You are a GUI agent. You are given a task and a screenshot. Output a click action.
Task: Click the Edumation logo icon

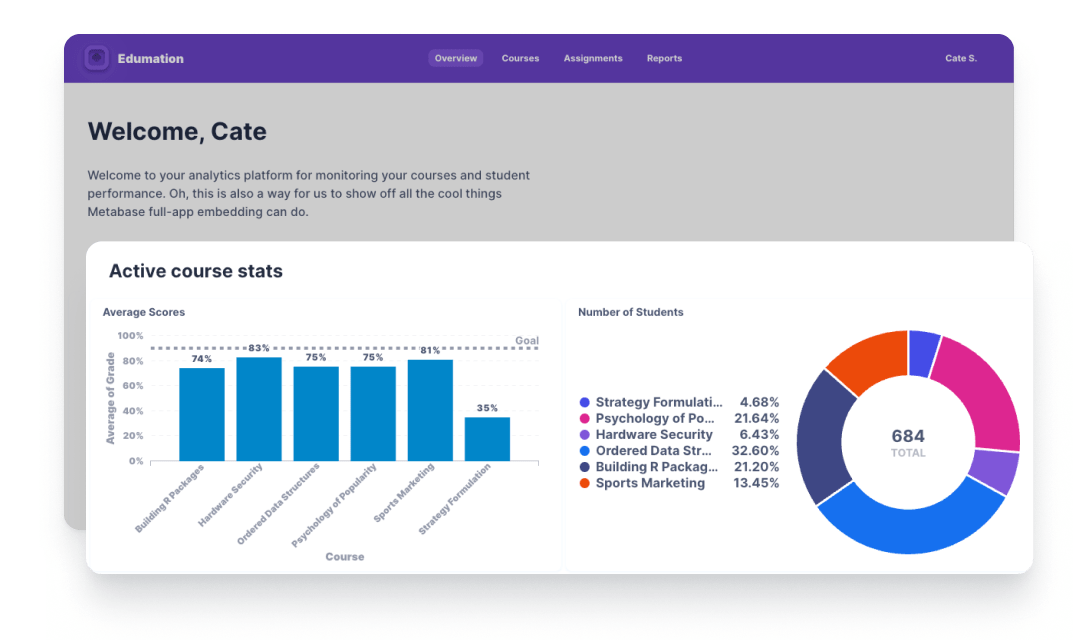(96, 58)
